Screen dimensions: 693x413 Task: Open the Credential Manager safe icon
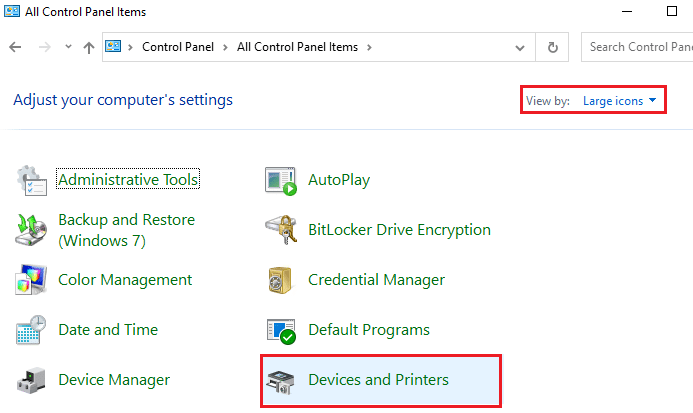280,280
